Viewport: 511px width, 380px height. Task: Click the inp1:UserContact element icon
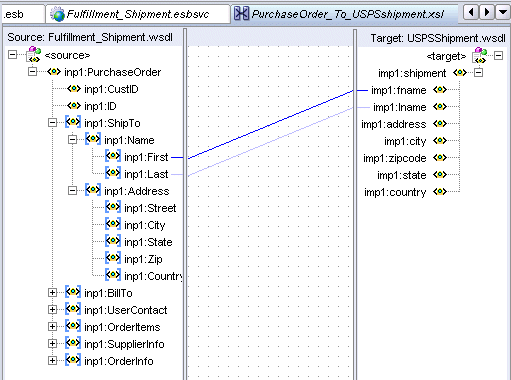tap(73, 309)
